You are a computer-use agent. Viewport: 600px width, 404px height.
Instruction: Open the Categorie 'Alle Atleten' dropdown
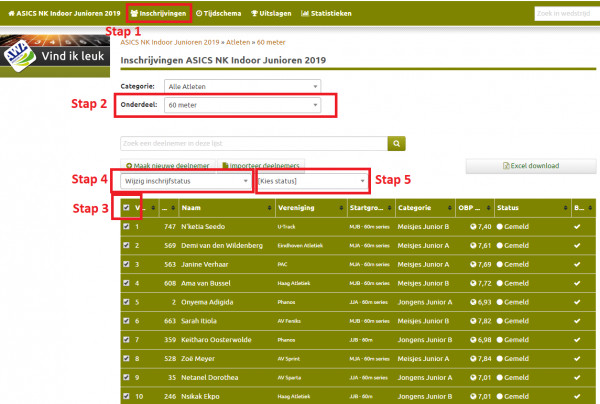point(243,87)
